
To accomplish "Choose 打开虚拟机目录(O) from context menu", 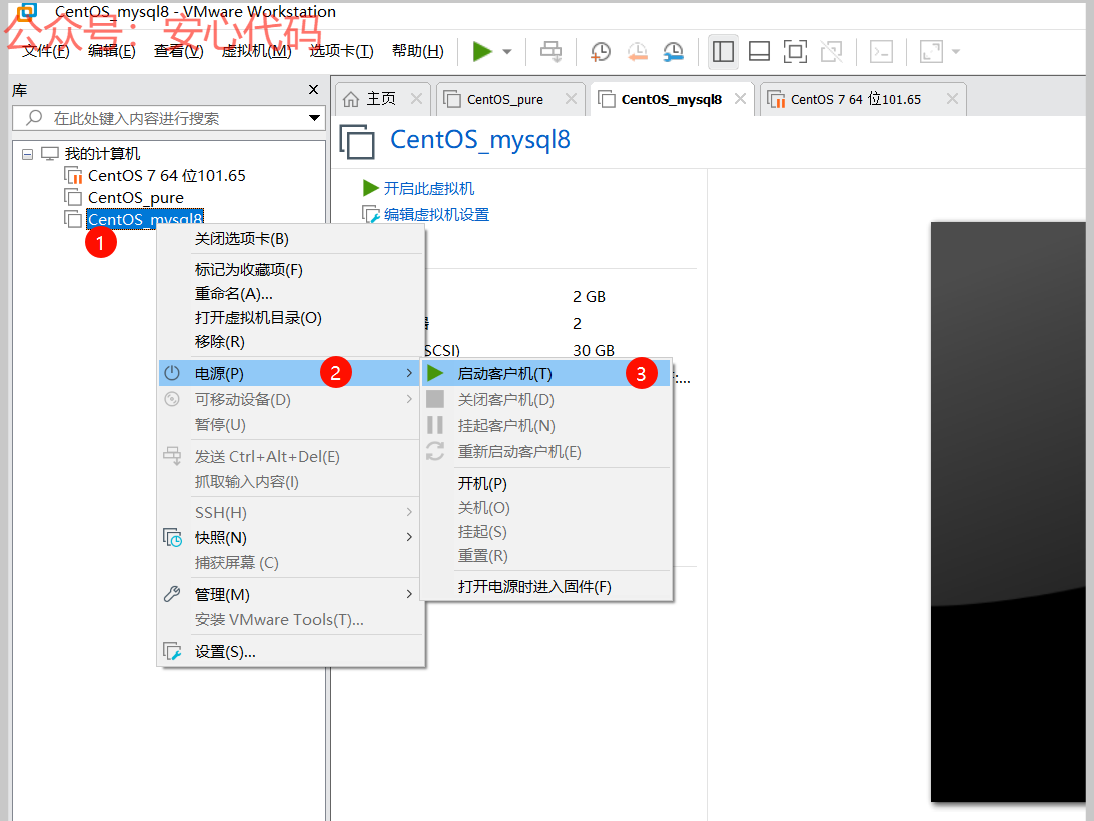I will [x=291, y=317].
